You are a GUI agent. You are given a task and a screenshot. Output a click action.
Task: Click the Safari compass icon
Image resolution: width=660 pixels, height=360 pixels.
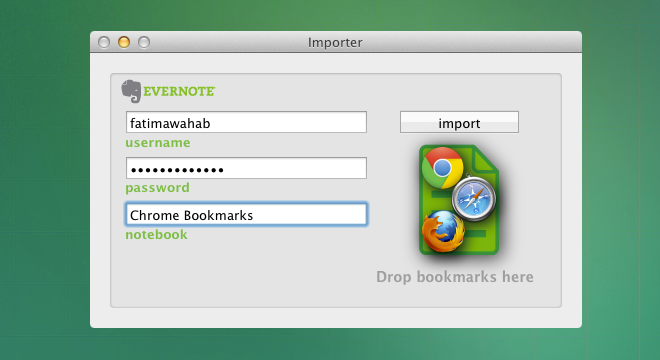(474, 199)
